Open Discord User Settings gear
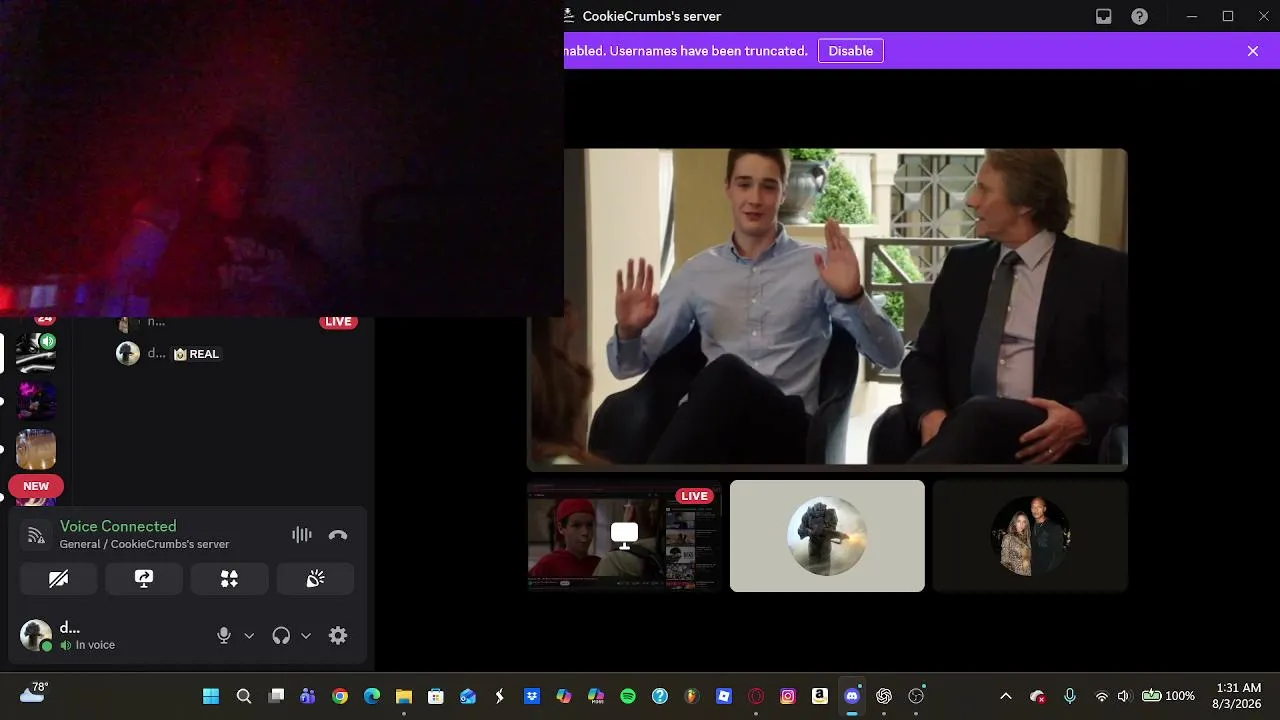The image size is (1280, 720). tap(338, 636)
